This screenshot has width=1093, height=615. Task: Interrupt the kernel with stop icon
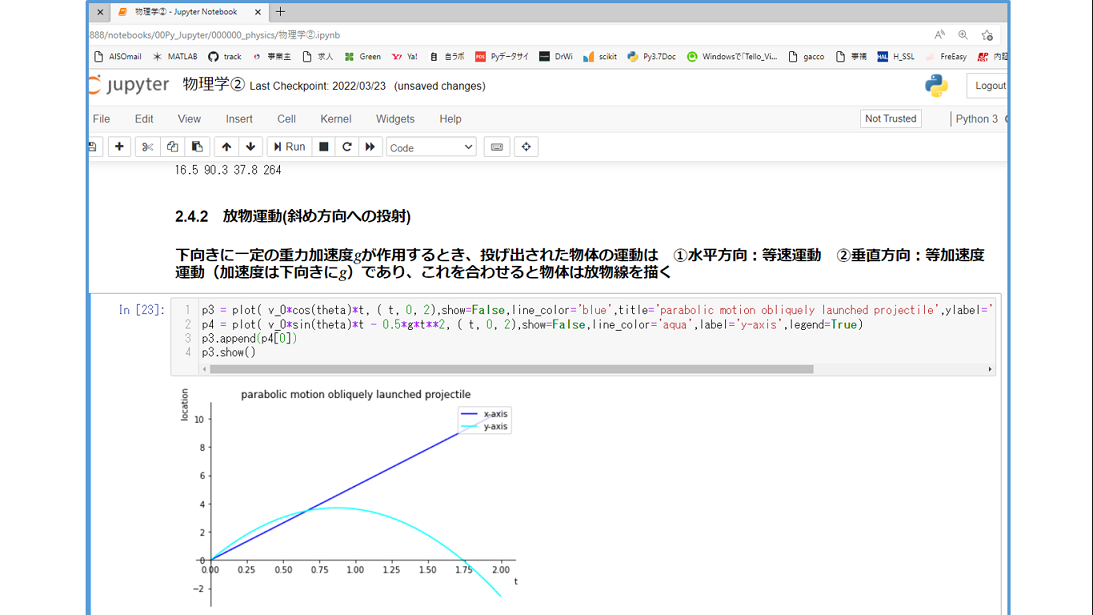pyautogui.click(x=323, y=147)
